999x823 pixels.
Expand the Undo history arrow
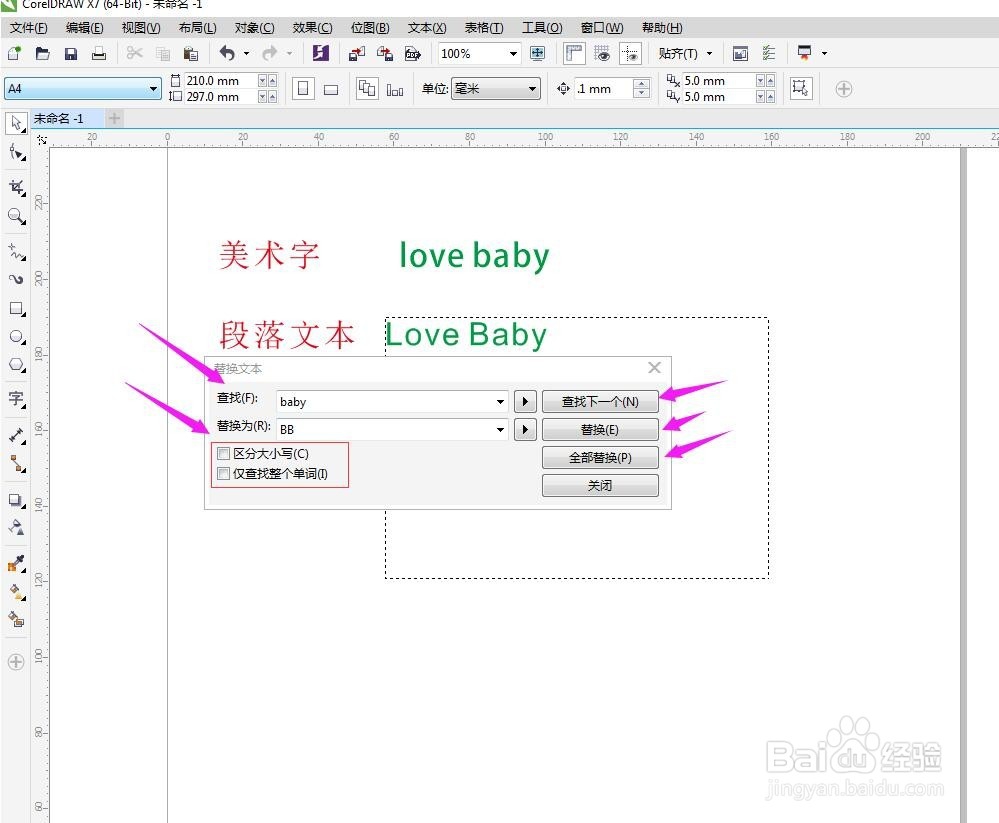tap(247, 54)
